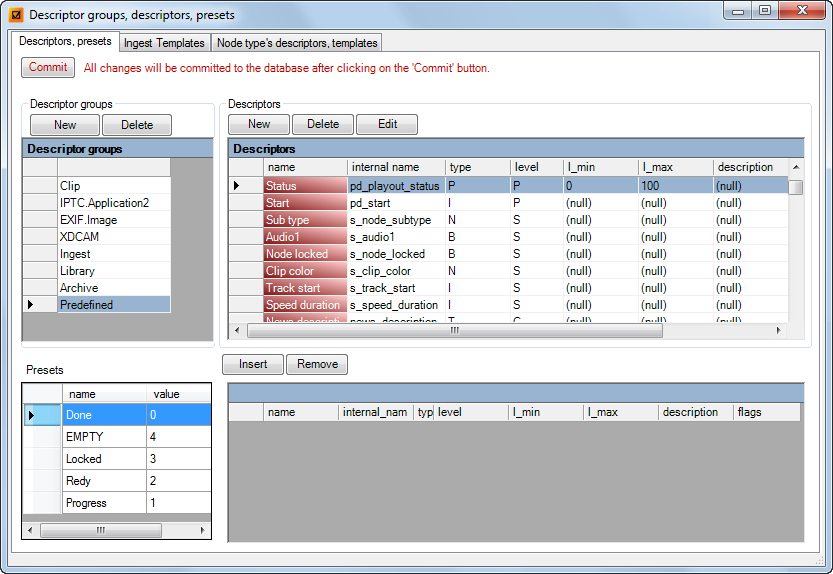Click internal_nam header in lower grid
This screenshot has height=574, width=833.
tap(376, 412)
